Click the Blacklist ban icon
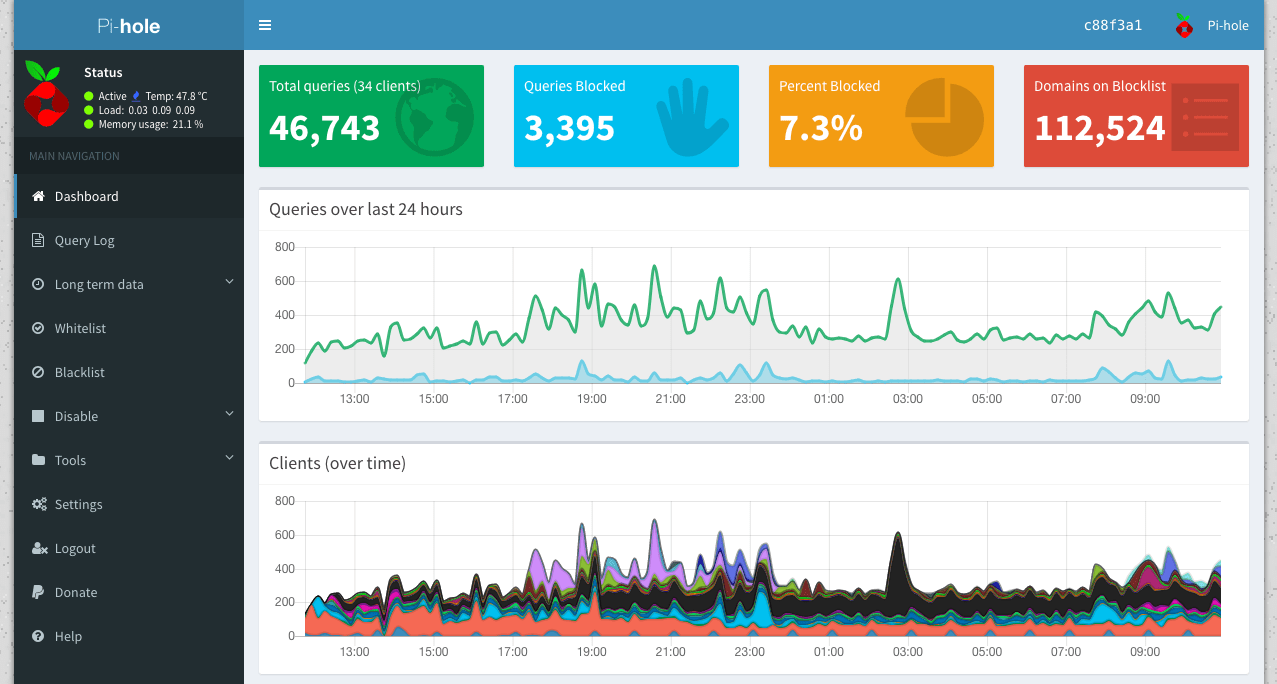Screen dimensions: 1277x684 click(38, 373)
